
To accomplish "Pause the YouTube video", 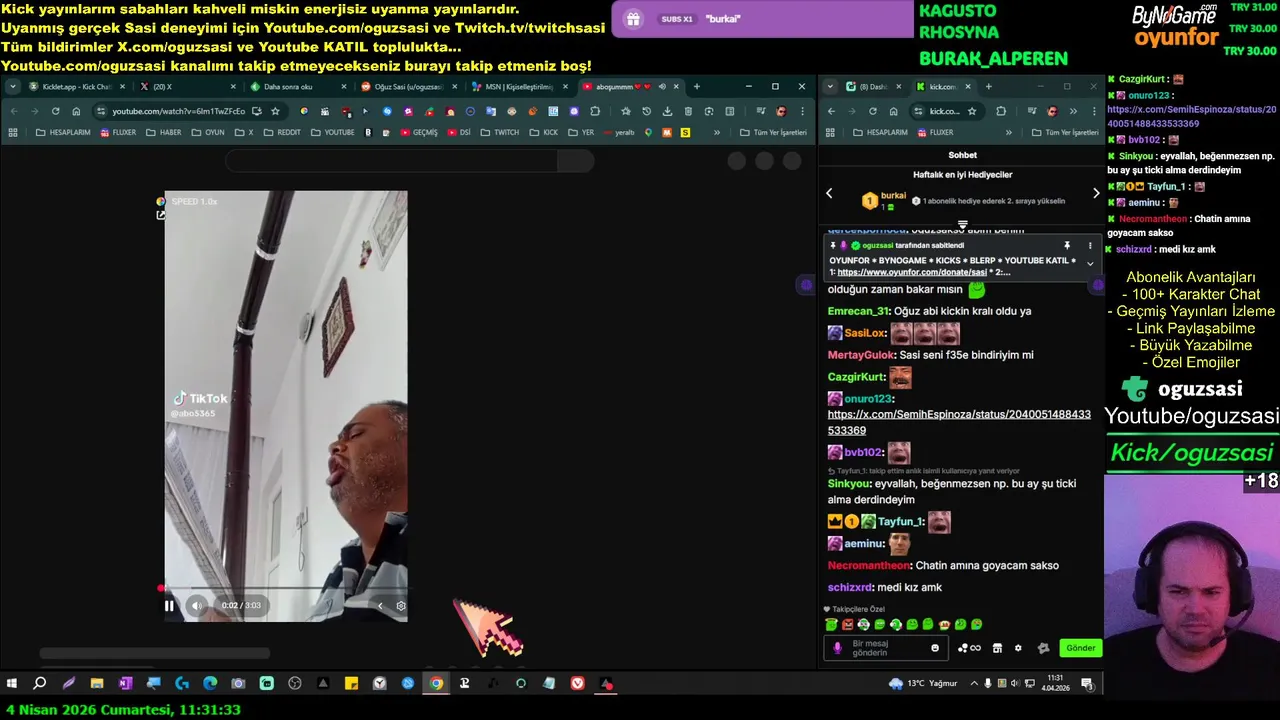I will pos(169,605).
